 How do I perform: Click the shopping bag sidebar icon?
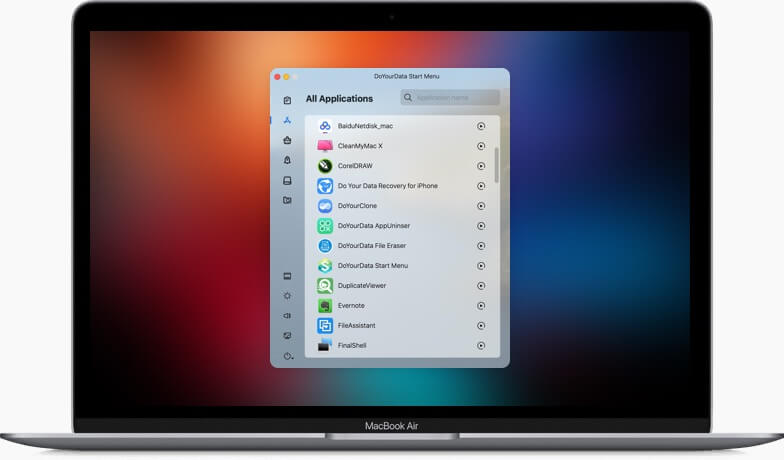click(287, 140)
